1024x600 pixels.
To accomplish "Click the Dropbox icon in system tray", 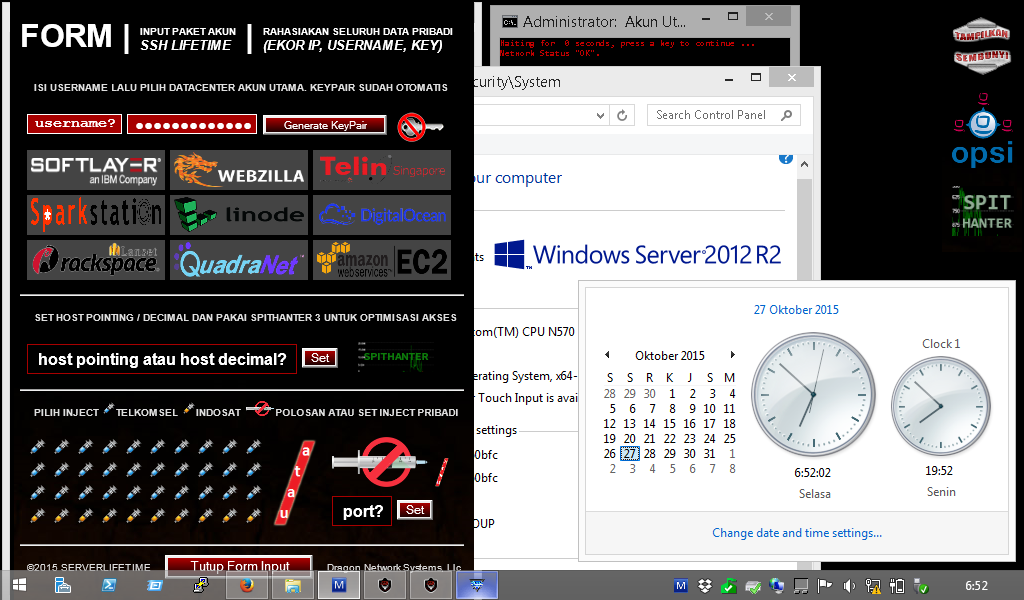I will pos(706,586).
